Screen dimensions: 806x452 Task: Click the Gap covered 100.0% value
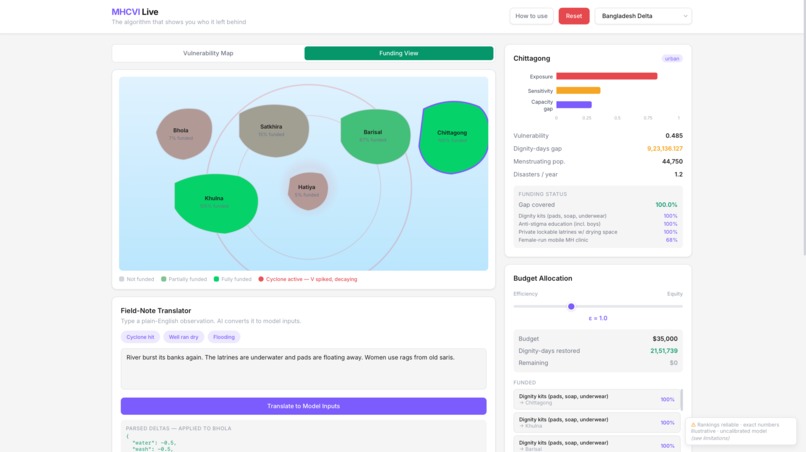coord(666,205)
